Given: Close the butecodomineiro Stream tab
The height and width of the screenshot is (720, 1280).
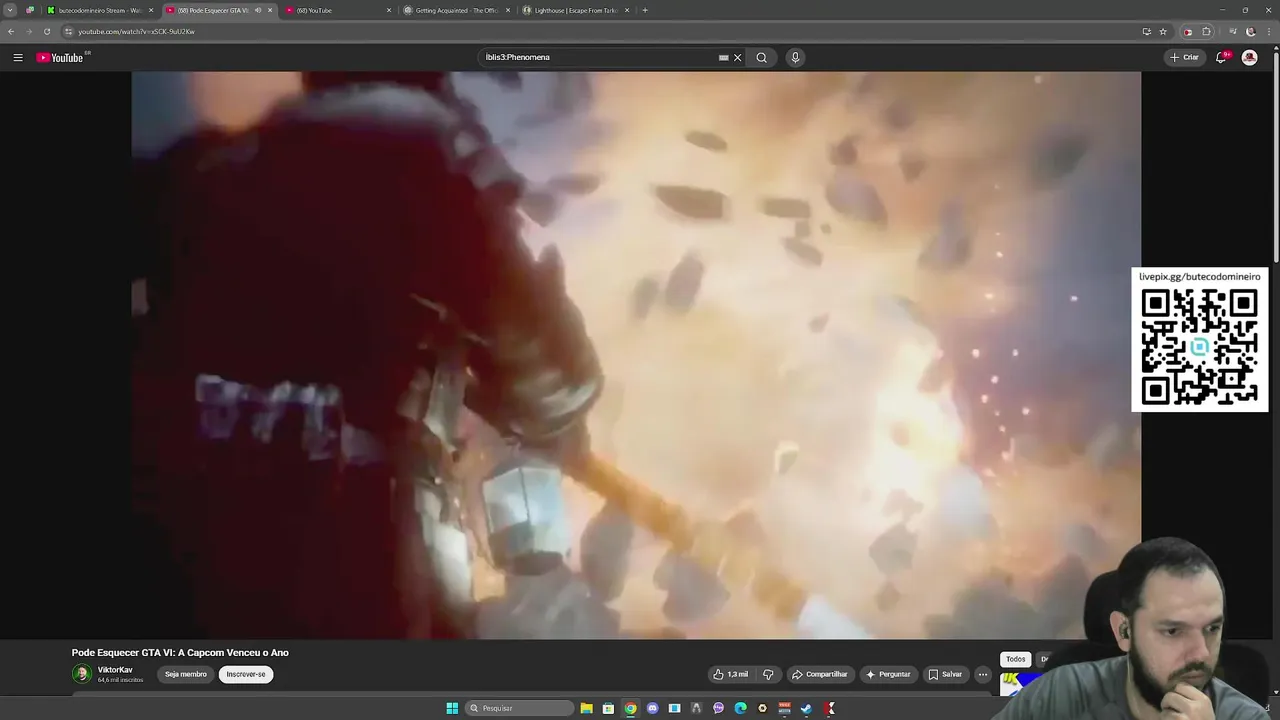Looking at the screenshot, I should click(x=151, y=10).
